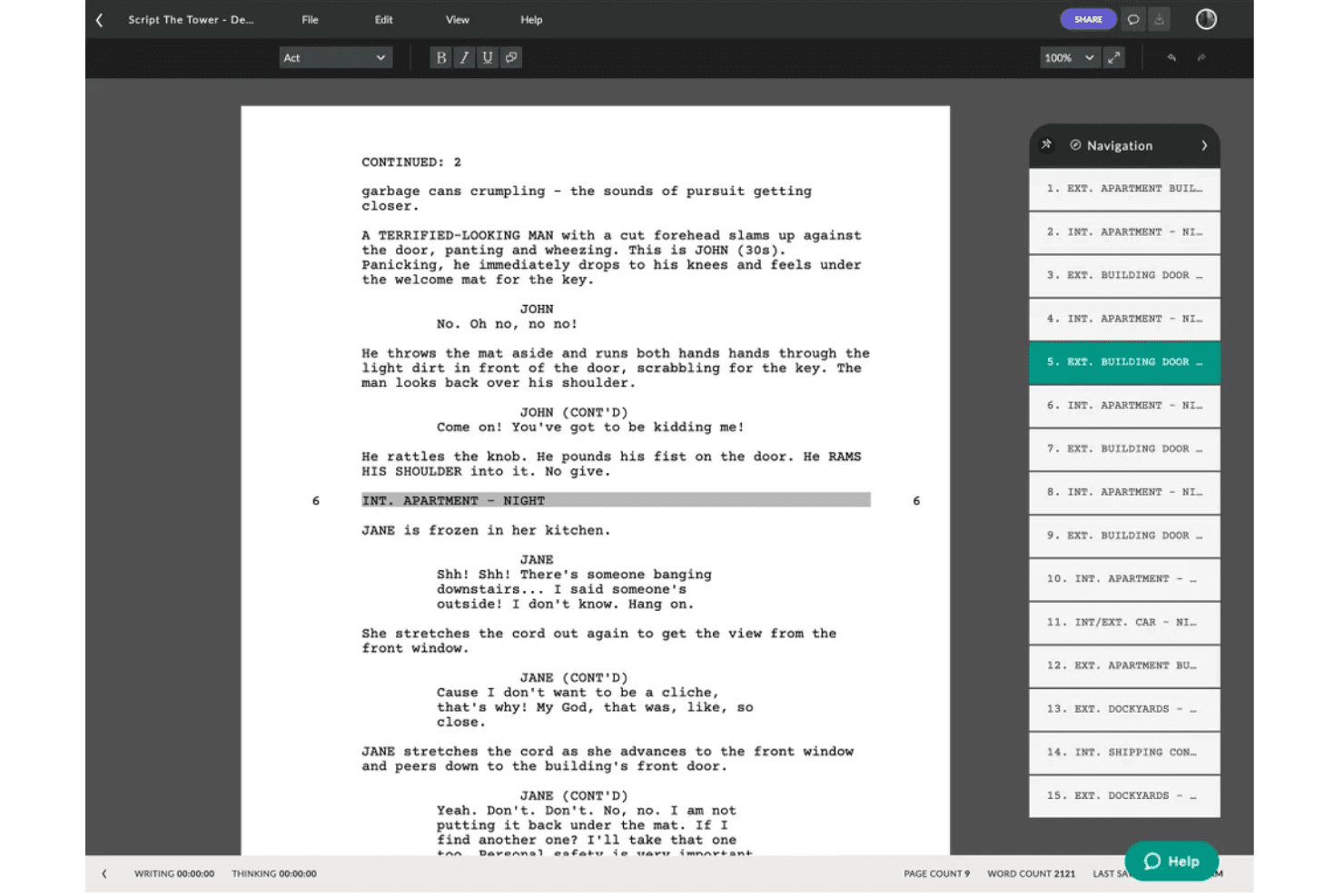Open the Edit menu
1344x896 pixels.
click(384, 19)
